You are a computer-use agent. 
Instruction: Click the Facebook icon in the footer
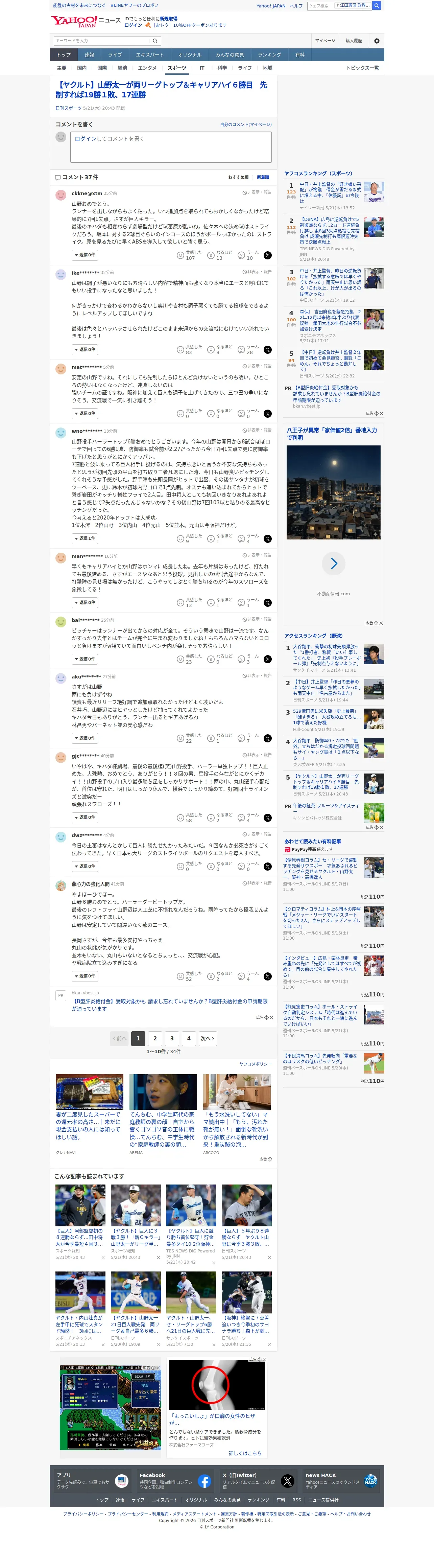click(204, 1481)
